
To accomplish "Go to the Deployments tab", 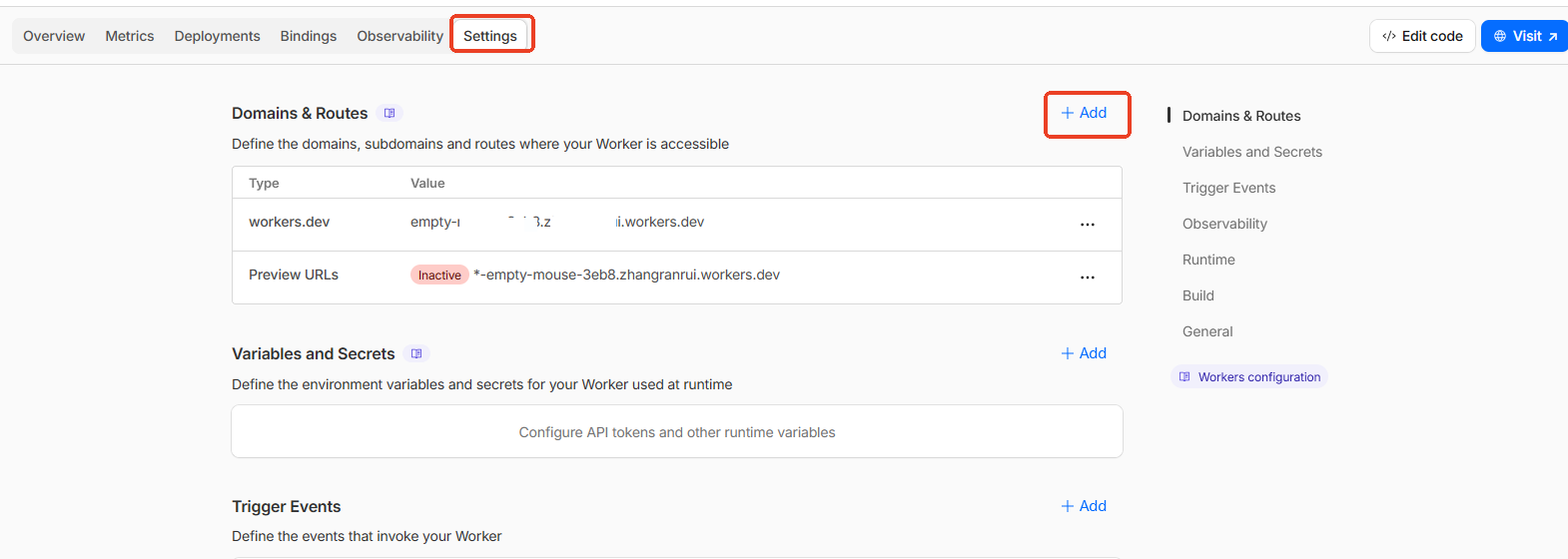I will click(x=217, y=36).
